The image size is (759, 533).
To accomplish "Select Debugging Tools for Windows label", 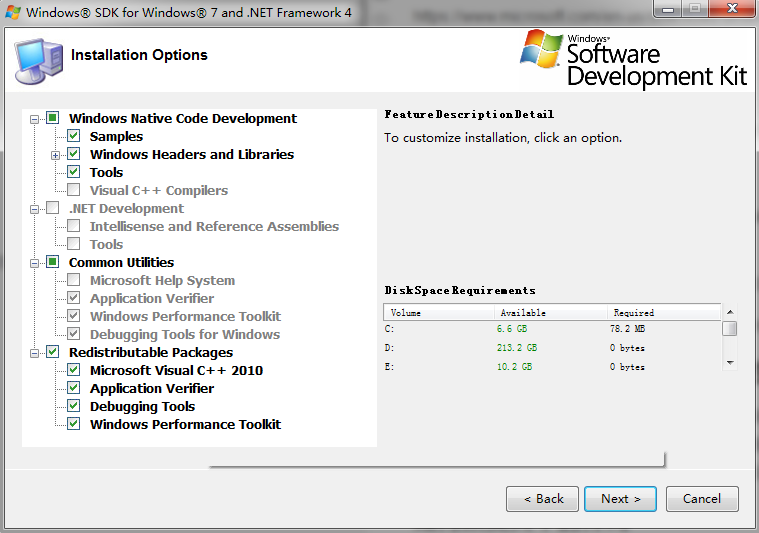I will pyautogui.click(x=185, y=335).
